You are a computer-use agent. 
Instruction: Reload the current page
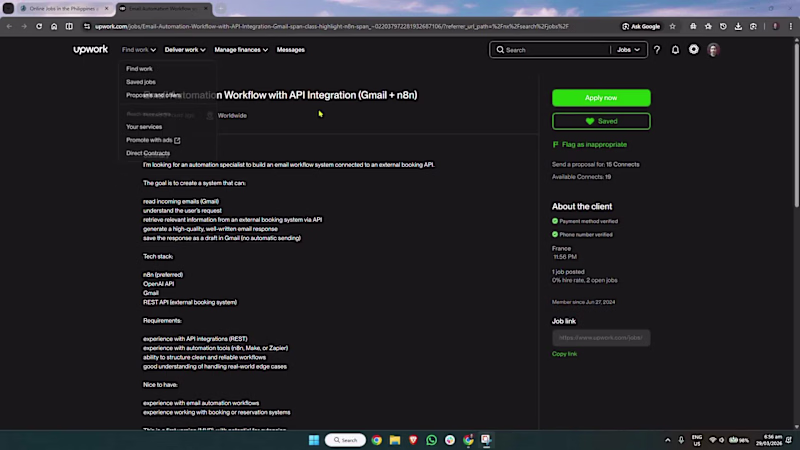(x=39, y=26)
